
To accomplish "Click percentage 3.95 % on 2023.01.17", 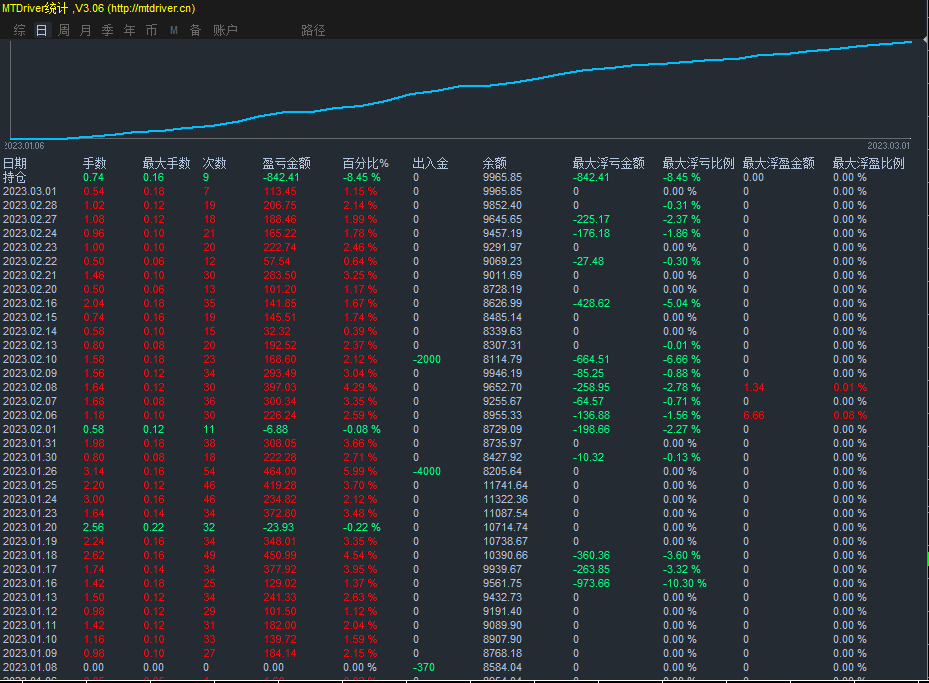I will click(x=360, y=570).
